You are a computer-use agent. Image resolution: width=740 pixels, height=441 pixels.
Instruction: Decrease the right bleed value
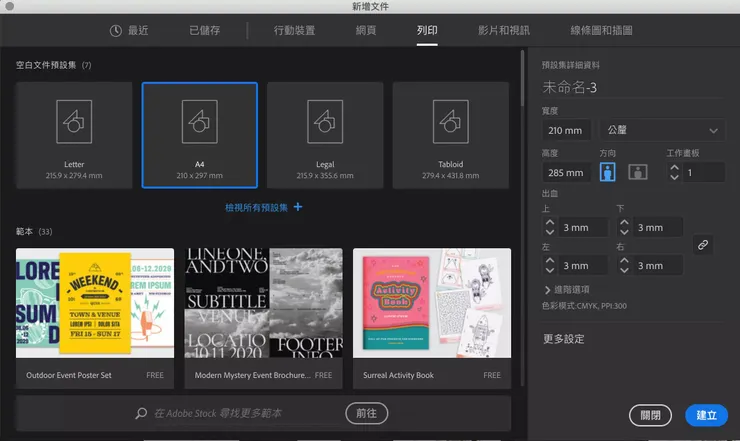point(624,270)
